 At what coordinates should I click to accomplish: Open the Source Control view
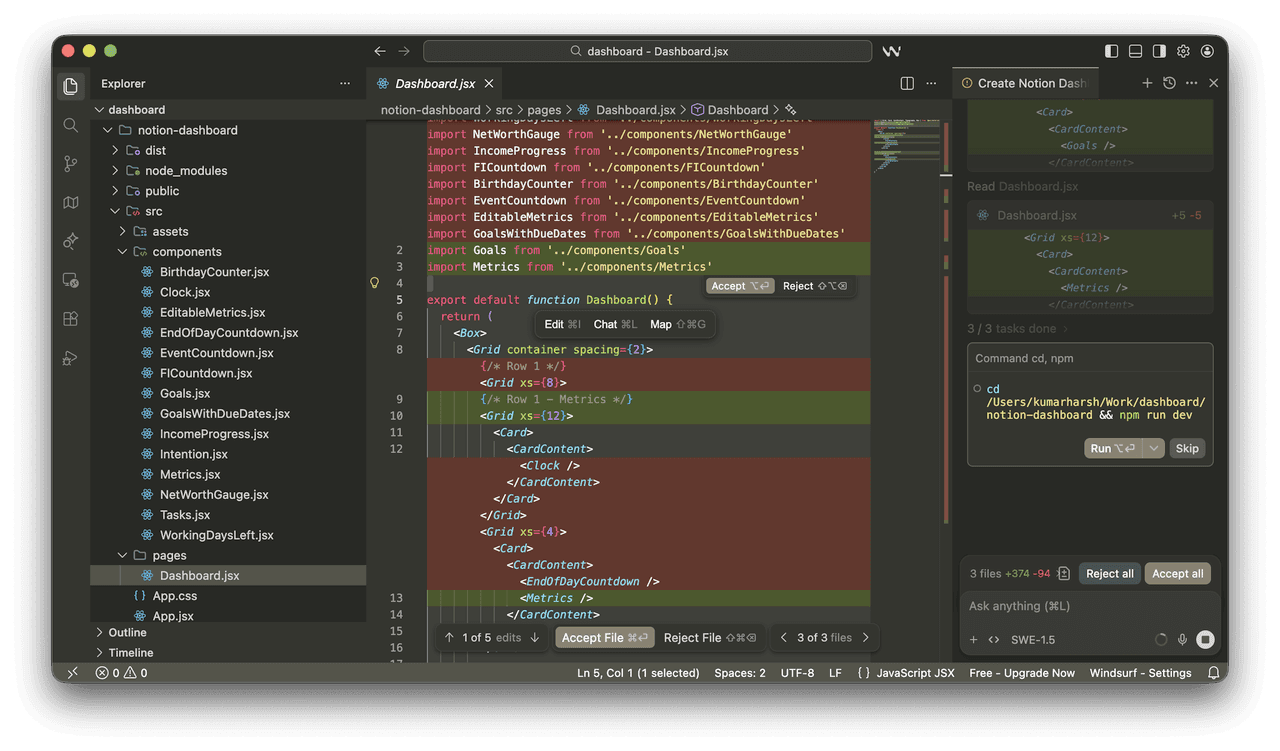point(70,164)
